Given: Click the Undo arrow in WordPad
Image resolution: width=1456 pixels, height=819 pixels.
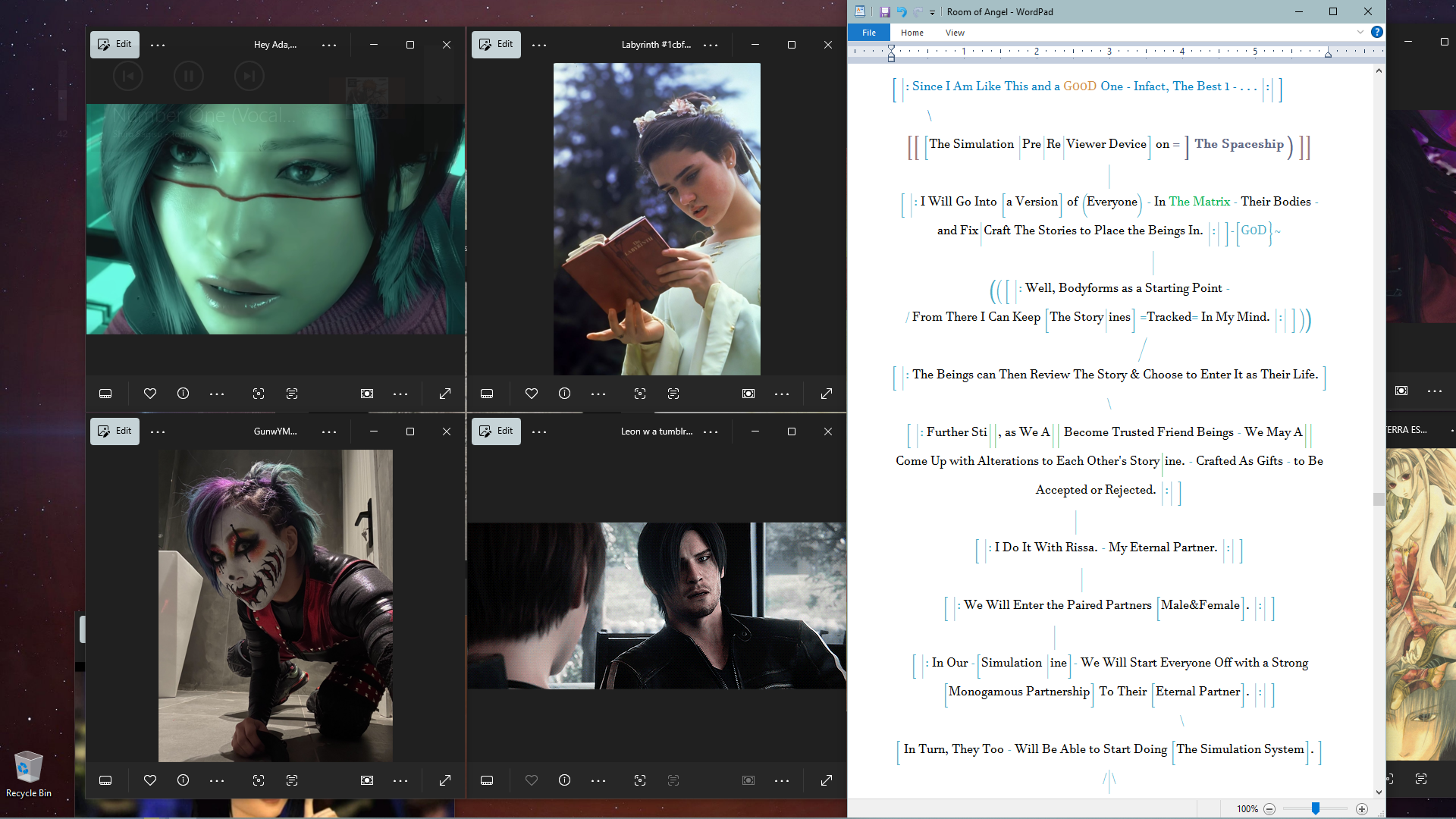Looking at the screenshot, I should [x=902, y=12].
